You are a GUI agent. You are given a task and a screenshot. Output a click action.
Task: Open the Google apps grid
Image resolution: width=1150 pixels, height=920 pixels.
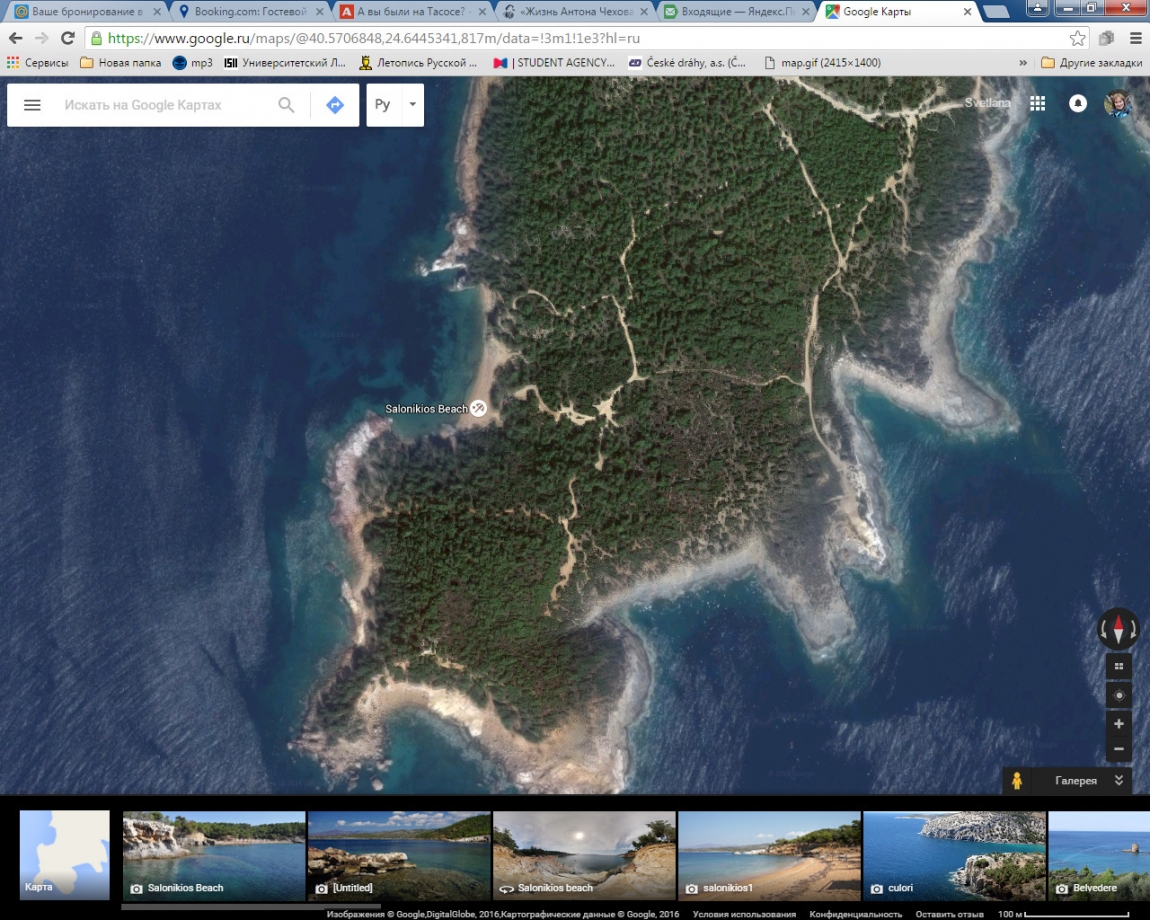[x=1037, y=103]
